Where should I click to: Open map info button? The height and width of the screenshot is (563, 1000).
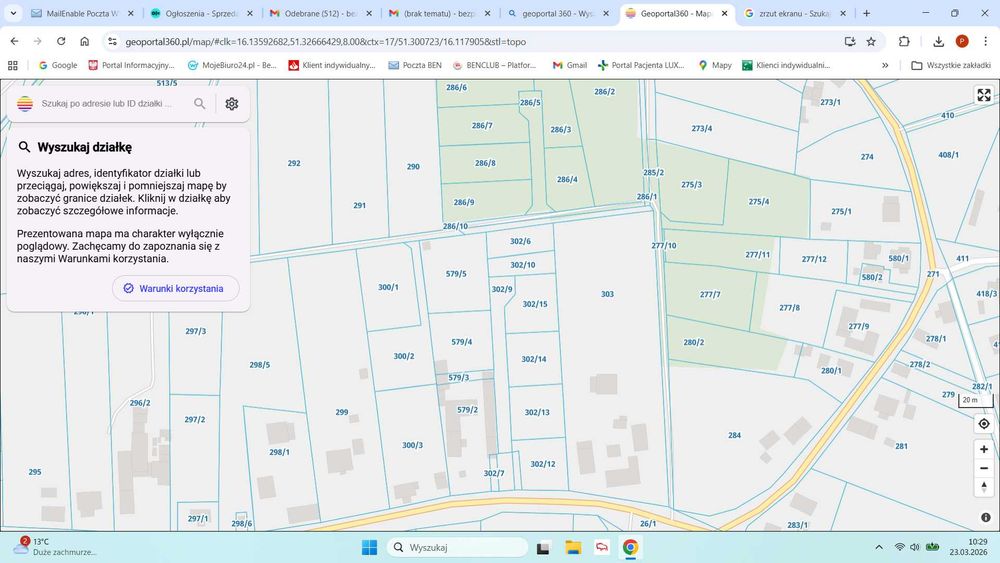coord(985,517)
